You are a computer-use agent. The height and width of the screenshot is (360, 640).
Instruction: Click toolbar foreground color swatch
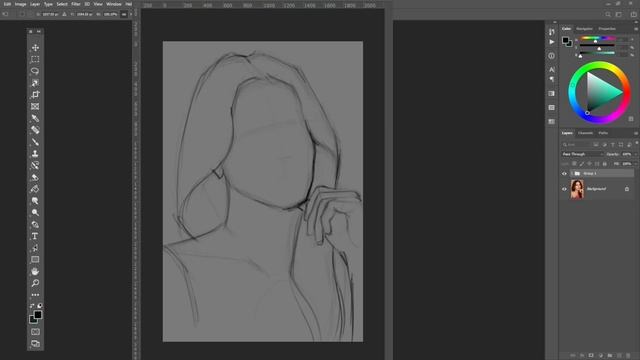pyautogui.click(x=38, y=314)
